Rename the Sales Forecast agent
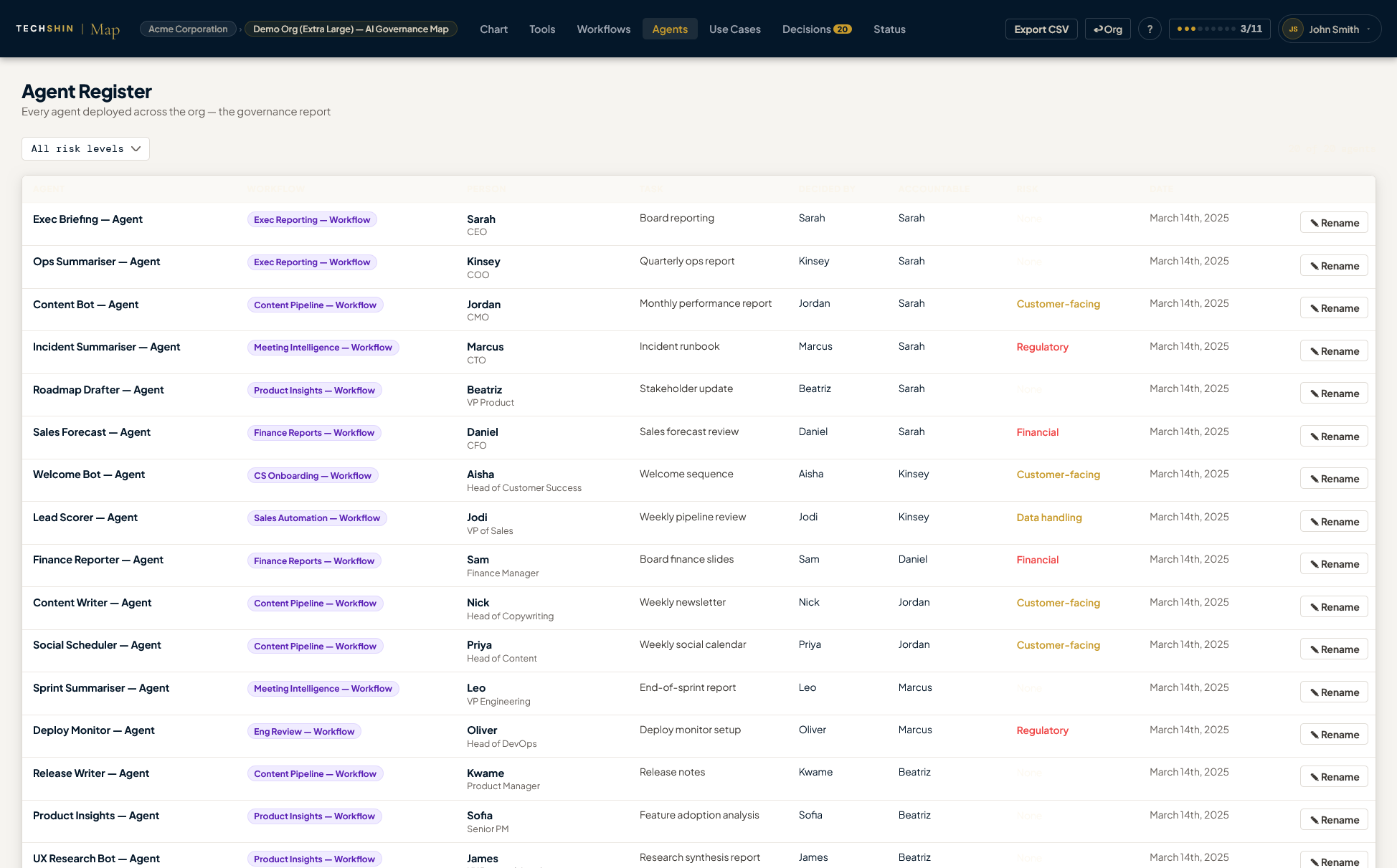The height and width of the screenshot is (868, 1397). coord(1334,437)
